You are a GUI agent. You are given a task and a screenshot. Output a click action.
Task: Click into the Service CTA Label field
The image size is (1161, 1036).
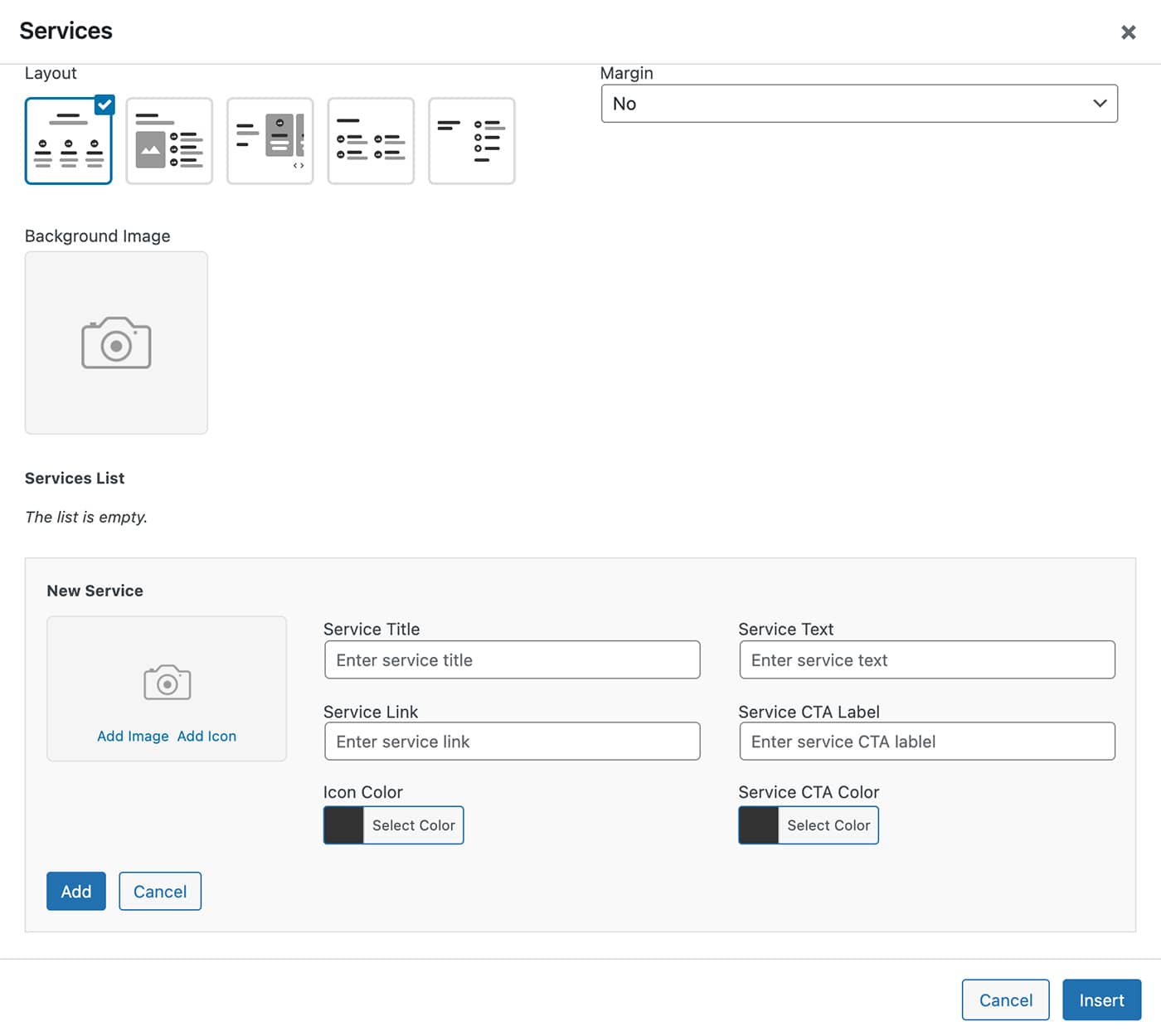926,742
